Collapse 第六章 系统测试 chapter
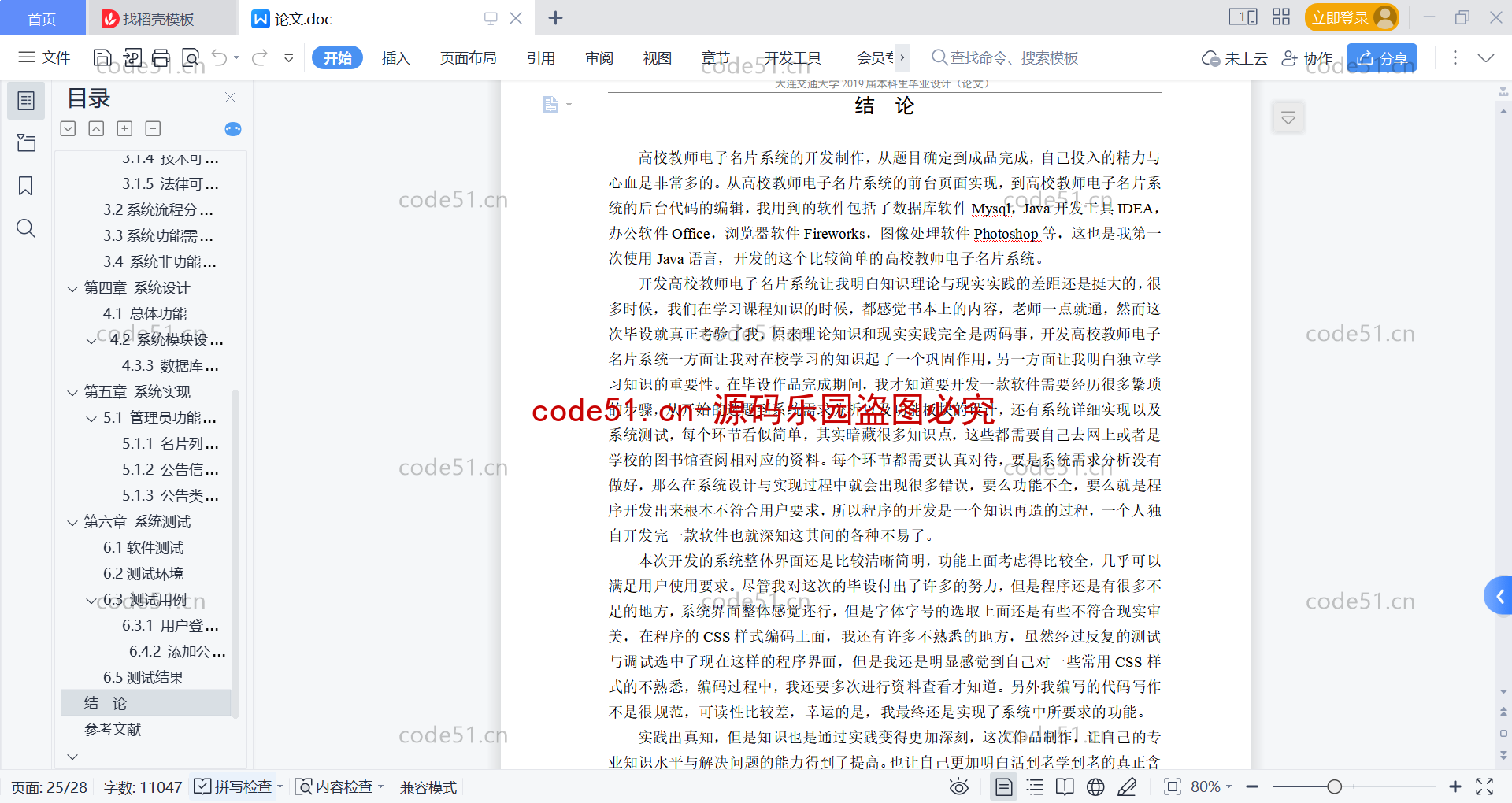 click(x=72, y=523)
